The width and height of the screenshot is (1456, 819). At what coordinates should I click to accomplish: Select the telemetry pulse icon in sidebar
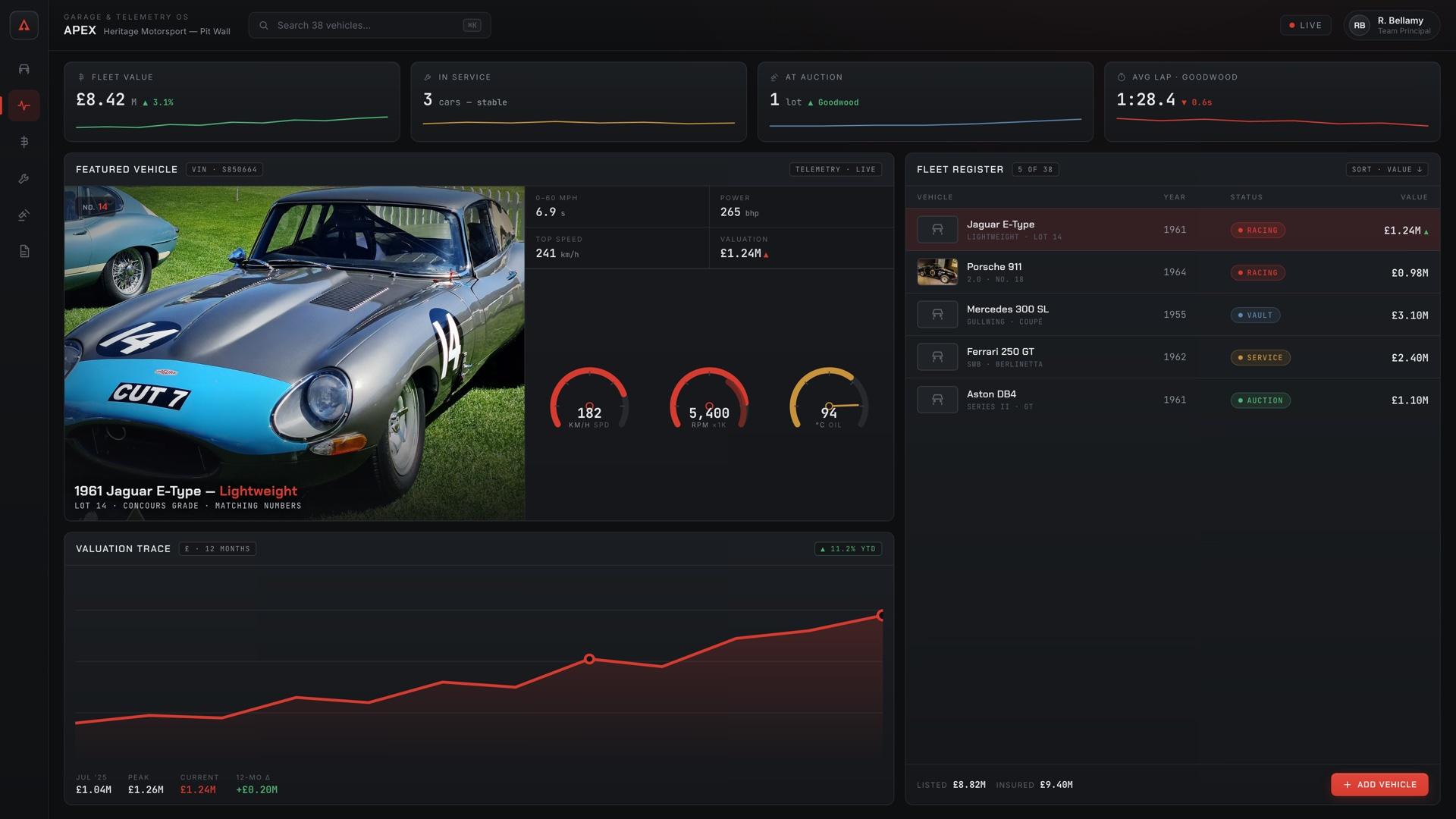24,105
